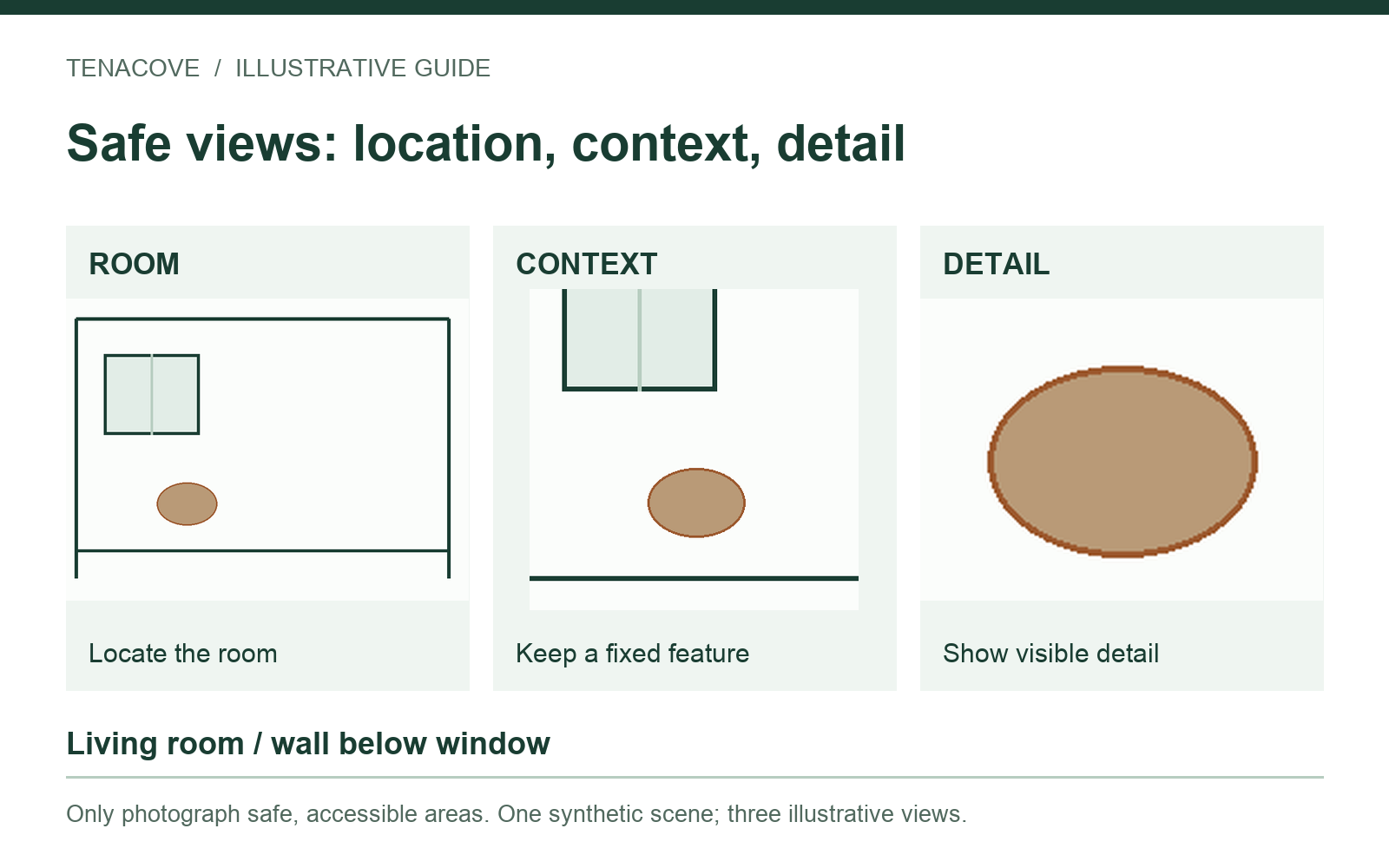This screenshot has width=1389, height=868.
Task: Open the DETAIL illustration thumbnail
Action: (x=1122, y=450)
